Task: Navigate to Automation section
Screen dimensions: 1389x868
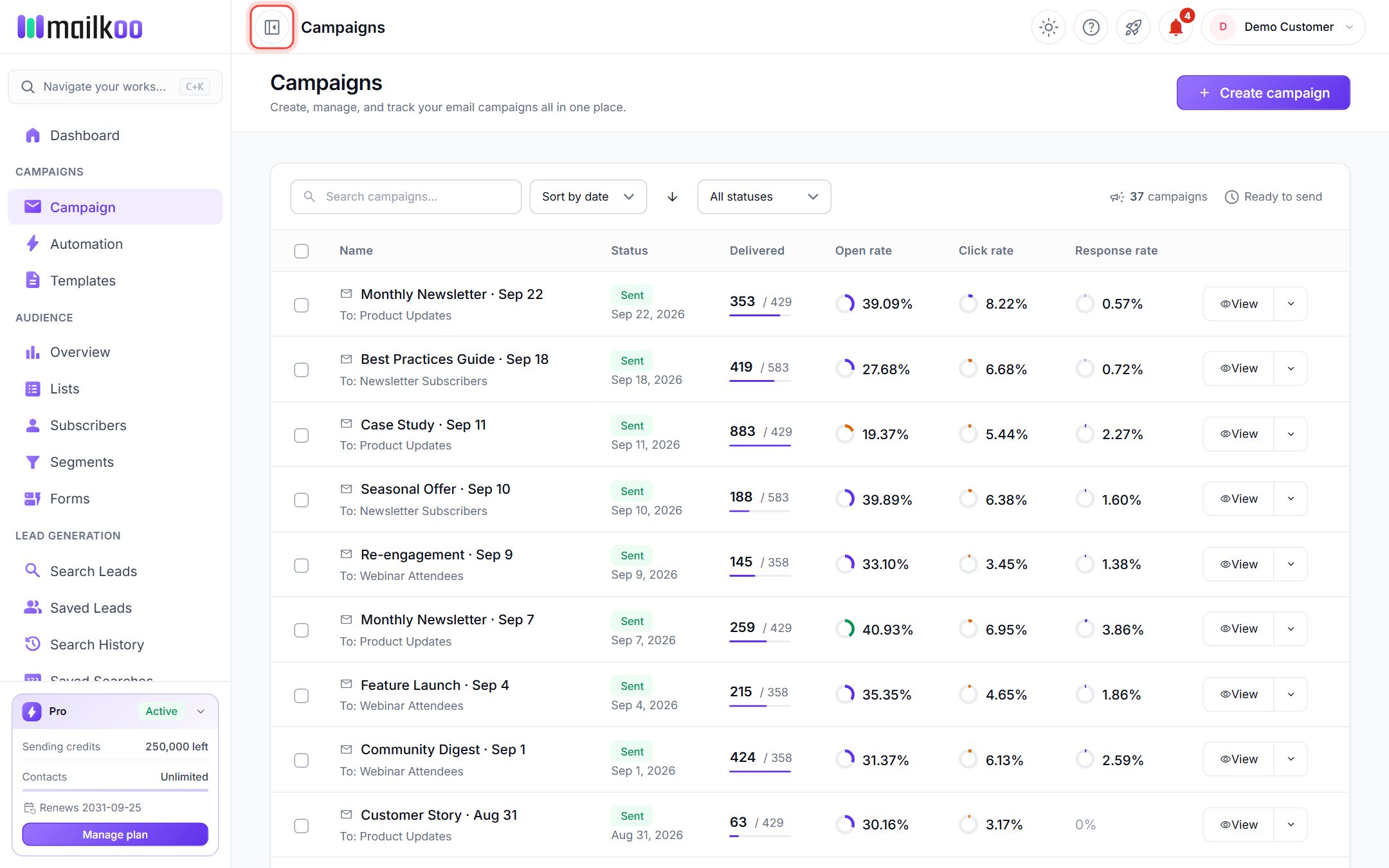Action: (x=115, y=244)
